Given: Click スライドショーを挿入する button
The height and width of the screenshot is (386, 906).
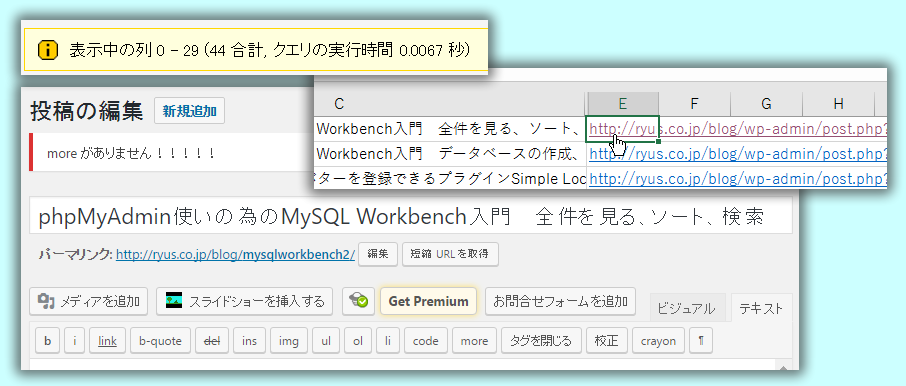Looking at the screenshot, I should [244, 301].
